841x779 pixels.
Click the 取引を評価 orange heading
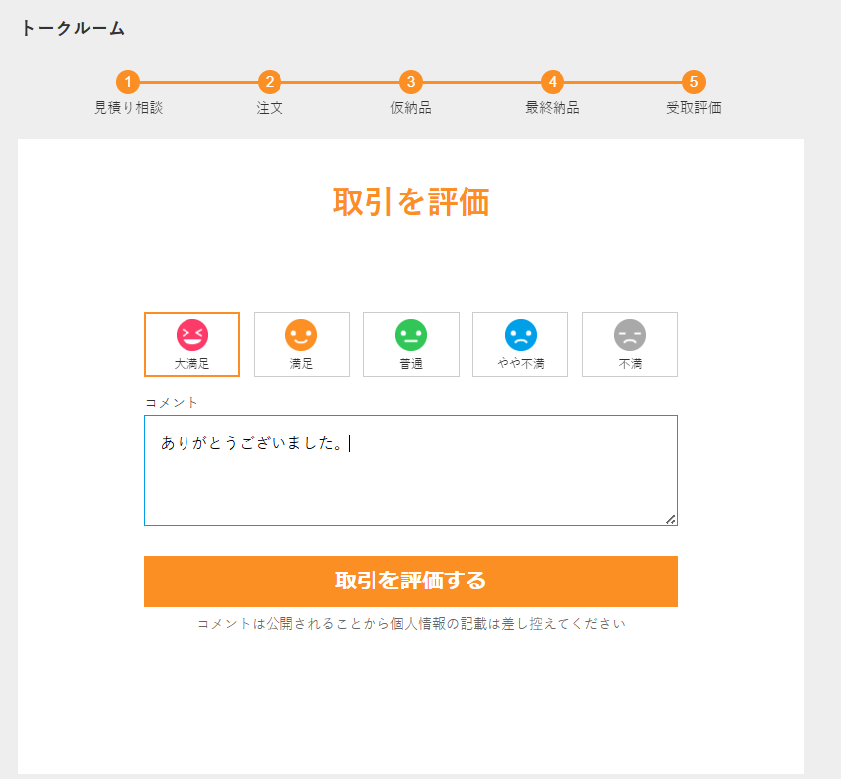pos(410,202)
